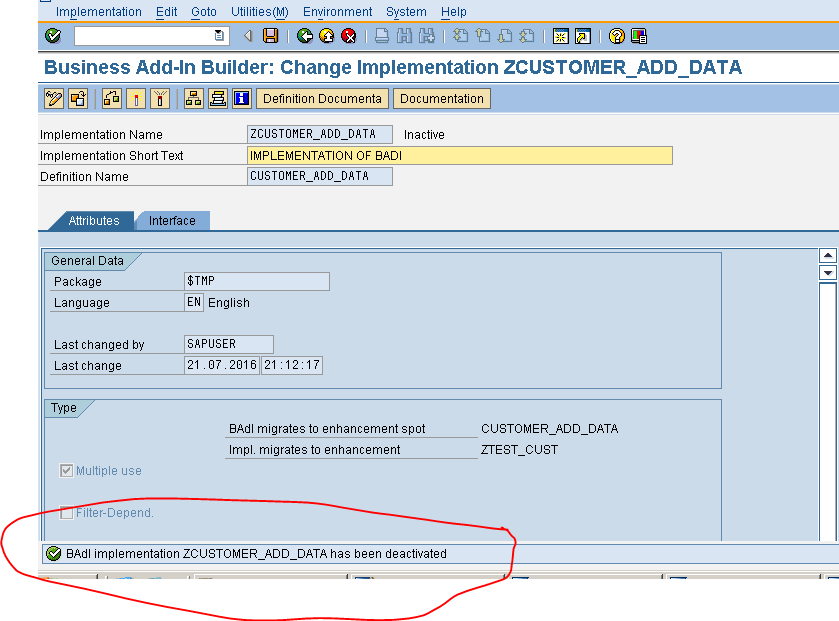Switch to the Interface tab

pyautogui.click(x=172, y=221)
